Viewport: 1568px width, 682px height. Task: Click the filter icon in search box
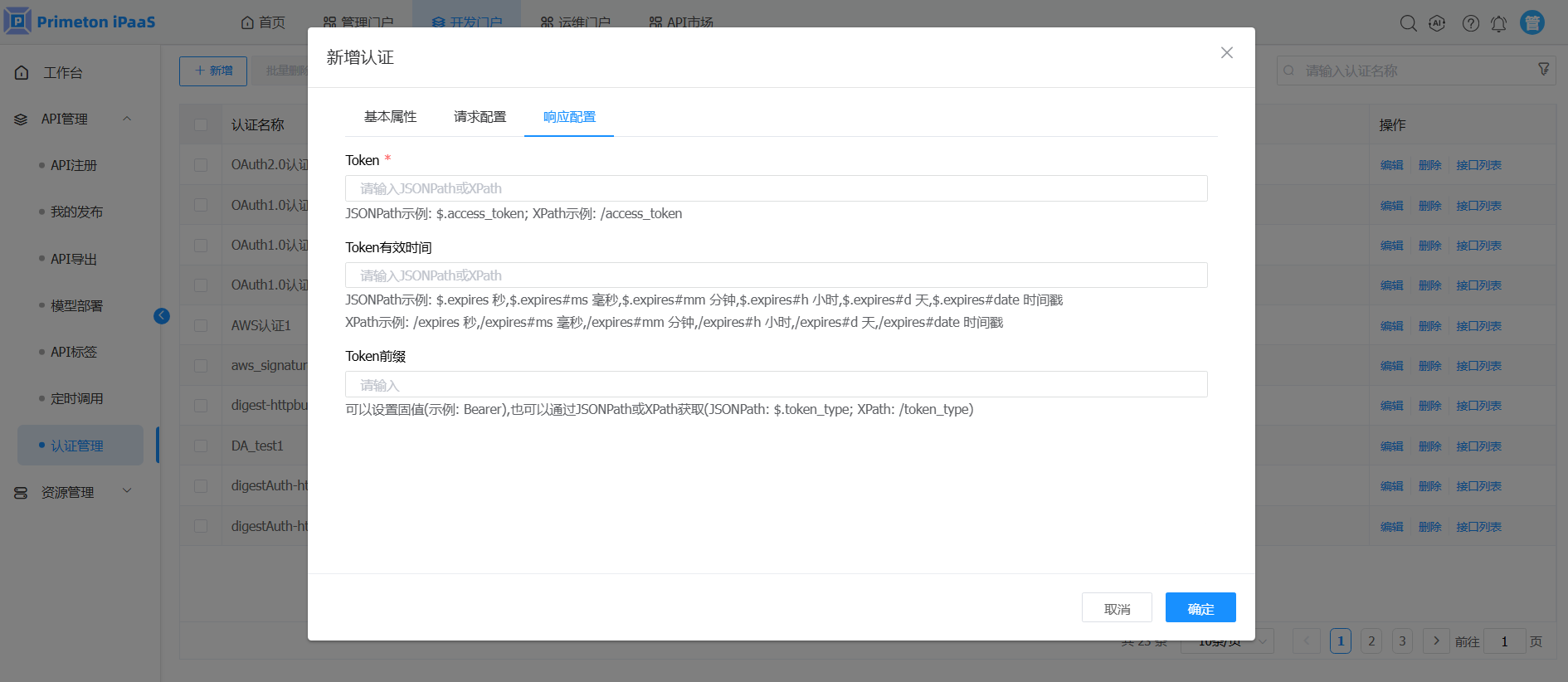pos(1543,70)
